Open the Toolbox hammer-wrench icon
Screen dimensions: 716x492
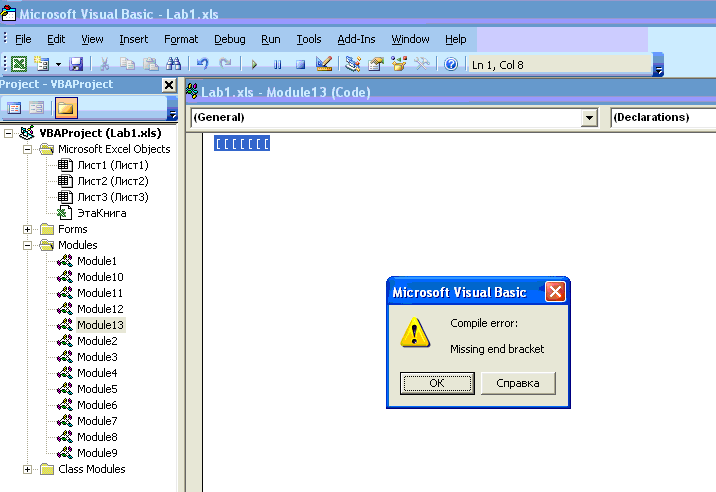coord(421,64)
